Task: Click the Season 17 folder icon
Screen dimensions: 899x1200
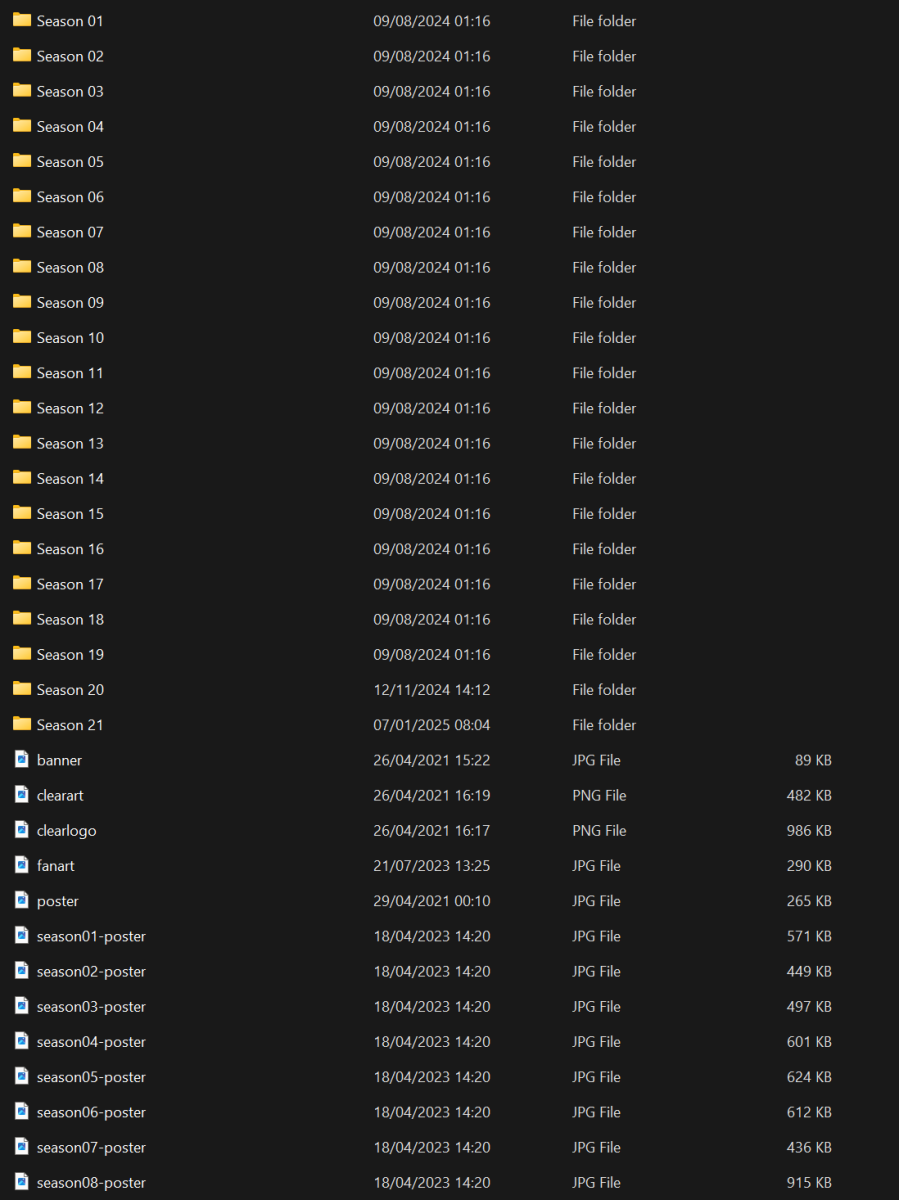Action: (21, 583)
